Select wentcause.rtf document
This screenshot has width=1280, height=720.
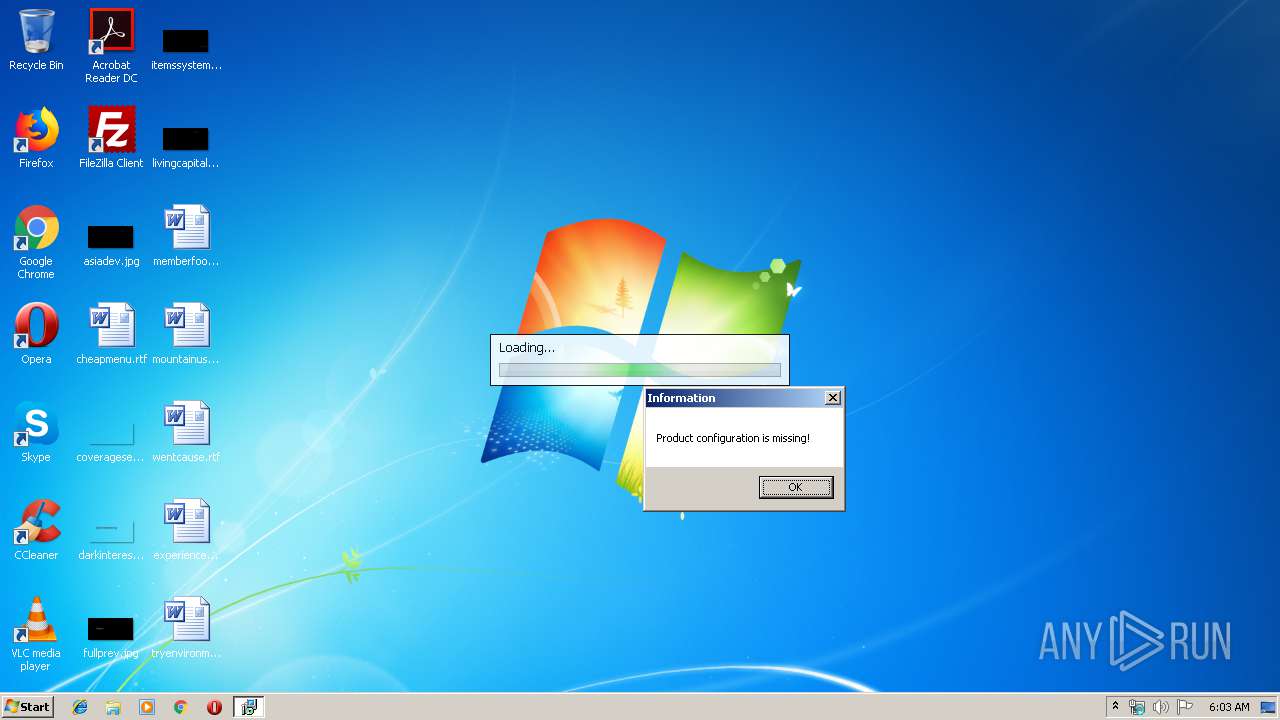click(x=186, y=433)
